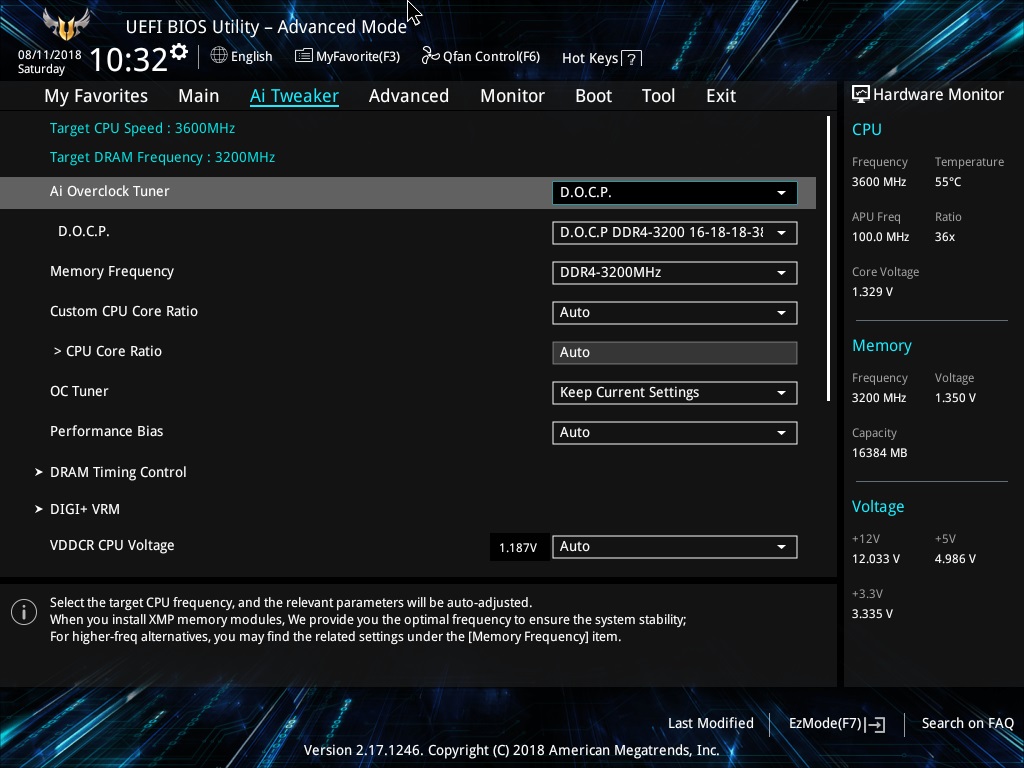Viewport: 1024px width, 768px height.
Task: Click the +5V 4.986 V reading
Action: coord(955,559)
